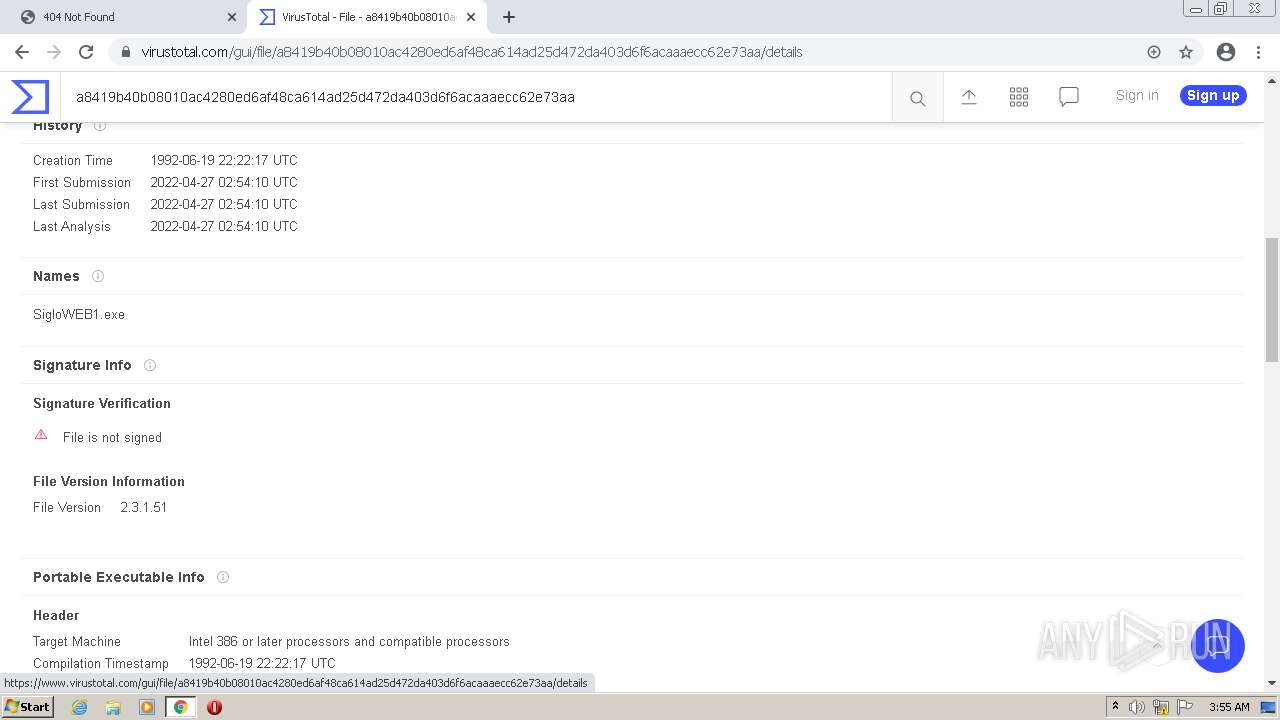Viewport: 1280px width, 720px height.
Task: Open the comments speech bubble icon
Action: 1069,97
